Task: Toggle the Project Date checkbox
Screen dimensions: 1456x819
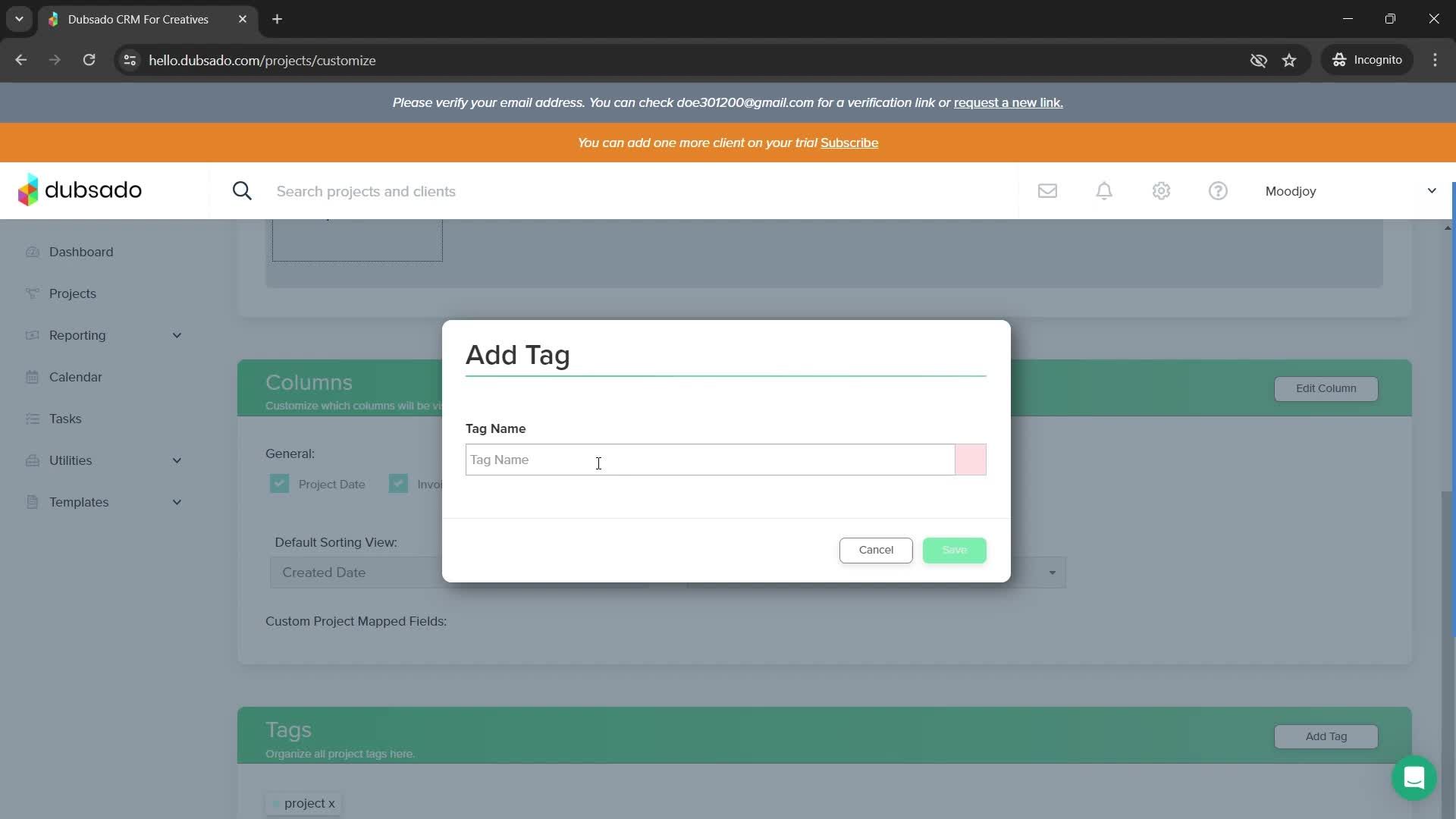Action: (279, 484)
